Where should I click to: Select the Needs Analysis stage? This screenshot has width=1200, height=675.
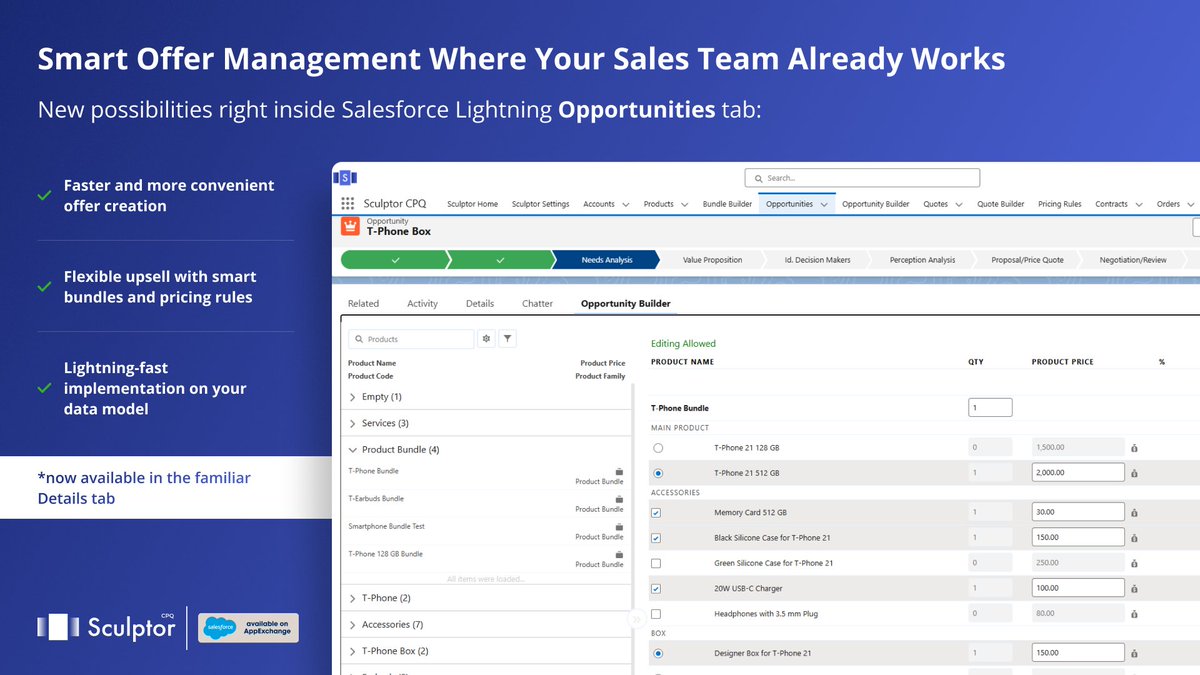pos(607,260)
